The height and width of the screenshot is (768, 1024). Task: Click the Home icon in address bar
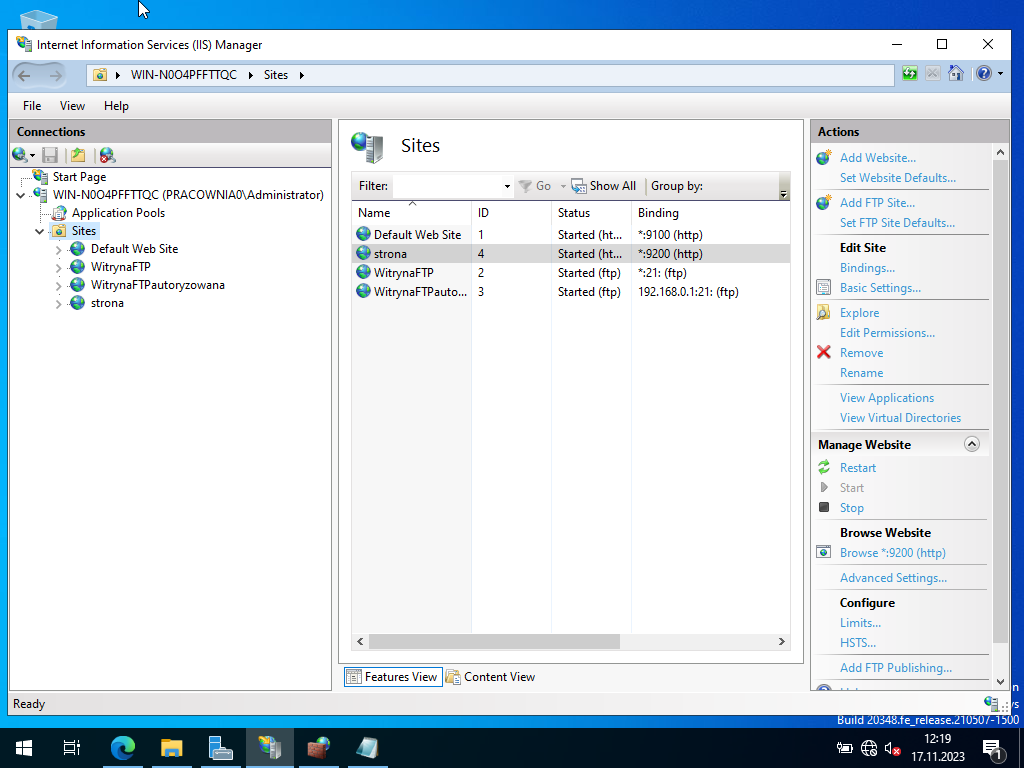tap(956, 74)
